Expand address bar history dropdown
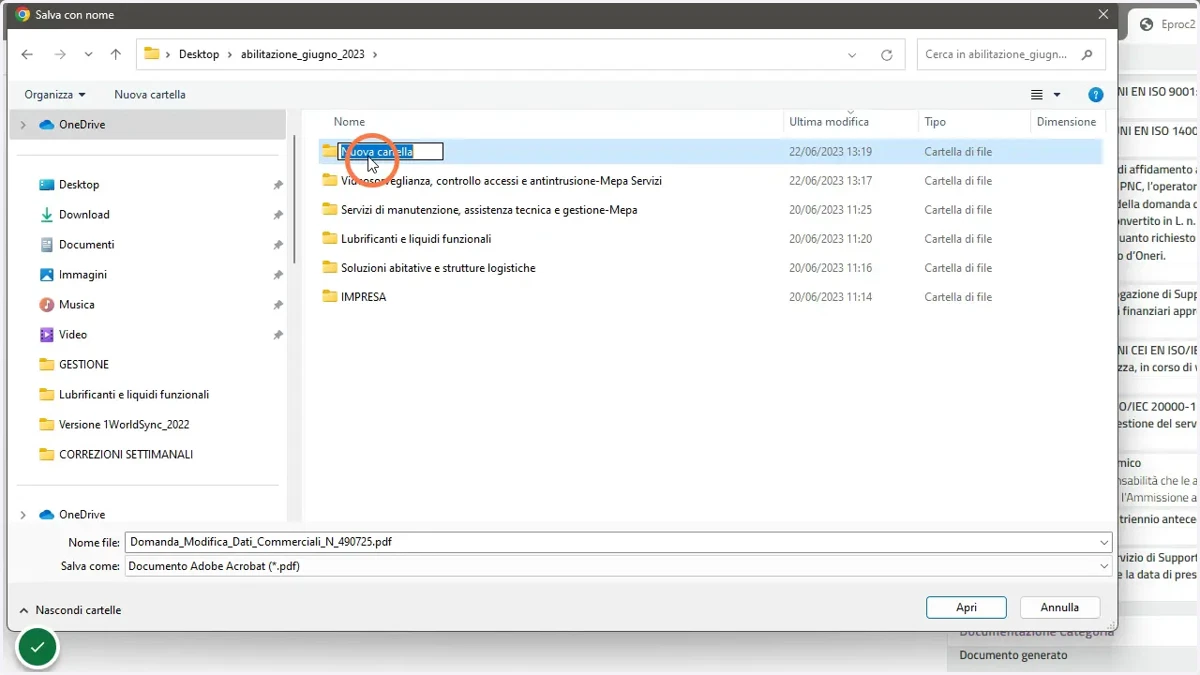The height and width of the screenshot is (675, 1200). click(852, 55)
